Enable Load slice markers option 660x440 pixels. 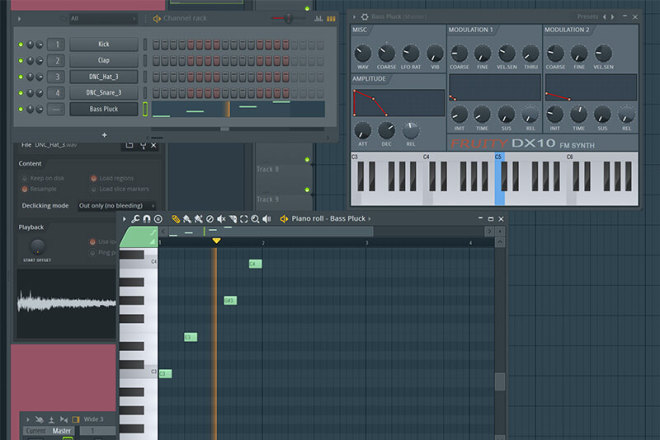coord(120,189)
